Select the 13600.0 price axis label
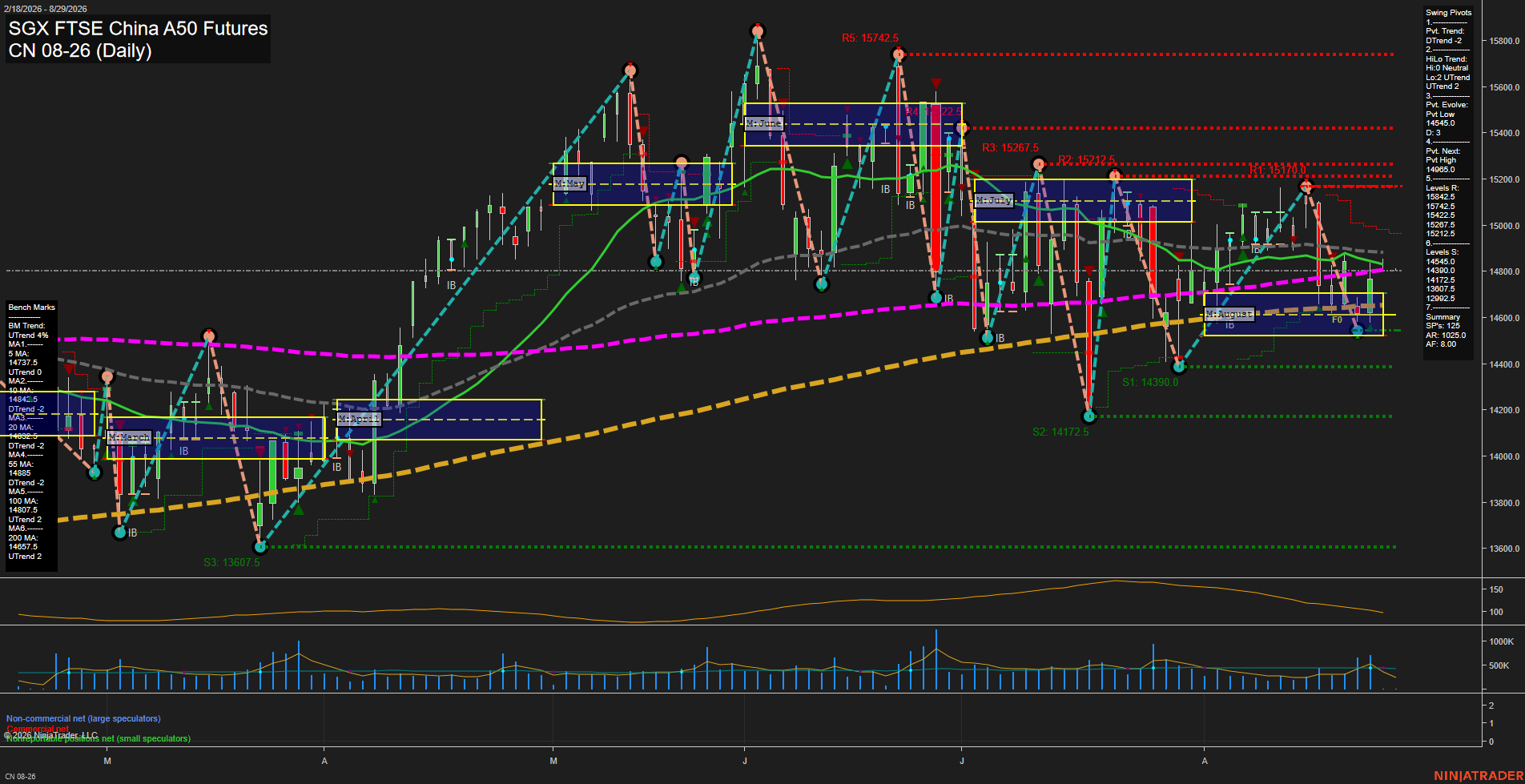The width and height of the screenshot is (1525, 784). [1503, 549]
